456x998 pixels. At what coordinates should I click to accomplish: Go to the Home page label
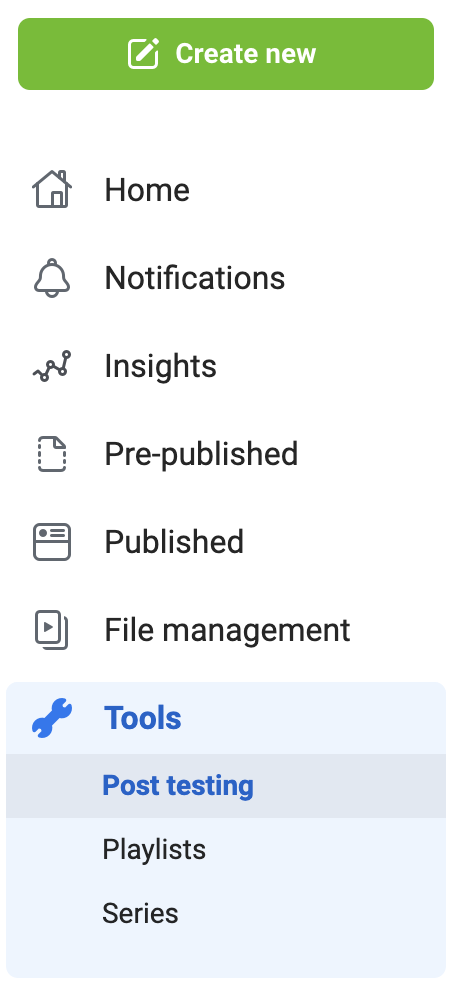(x=147, y=190)
